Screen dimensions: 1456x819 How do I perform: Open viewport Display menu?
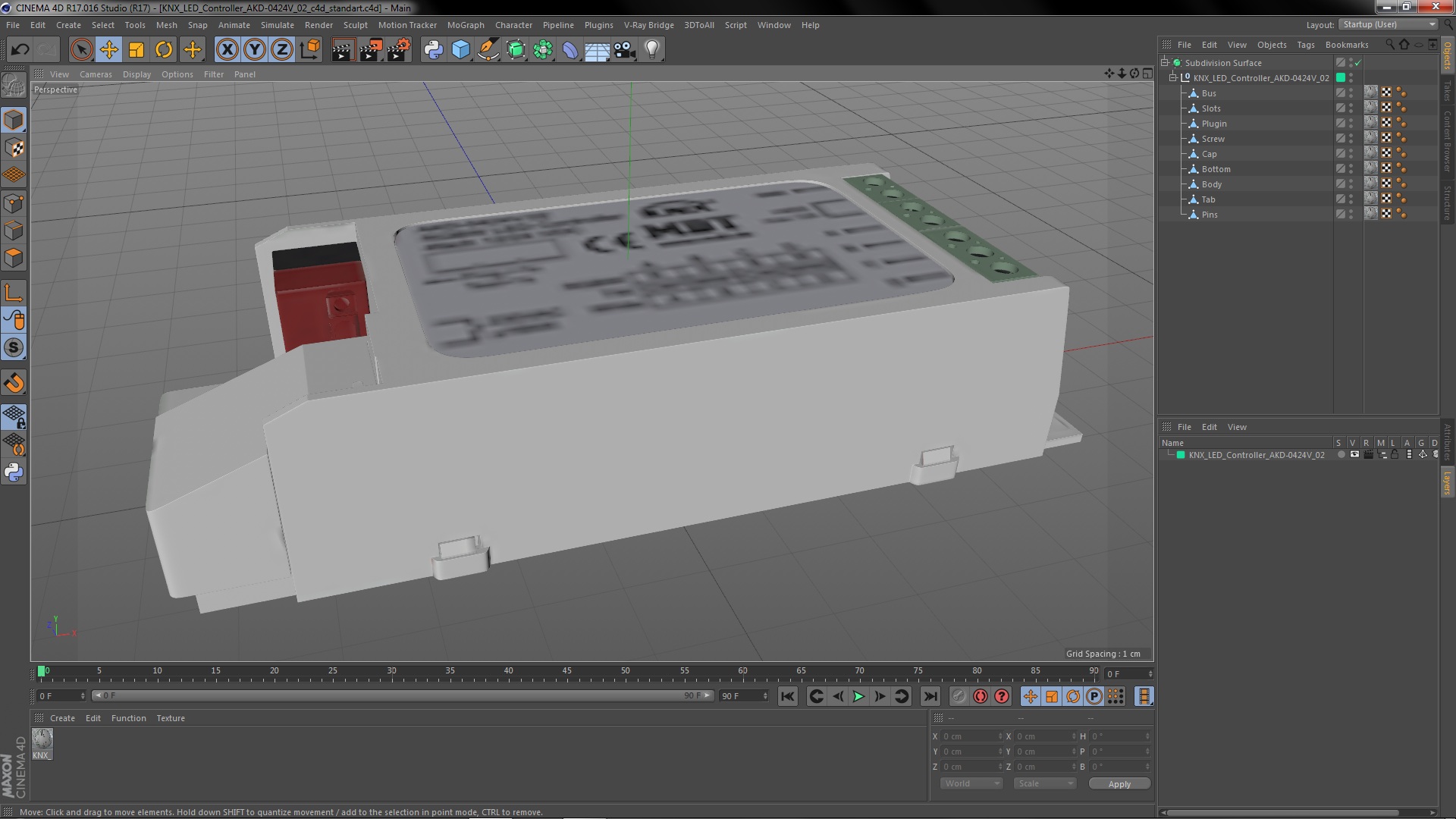(136, 74)
